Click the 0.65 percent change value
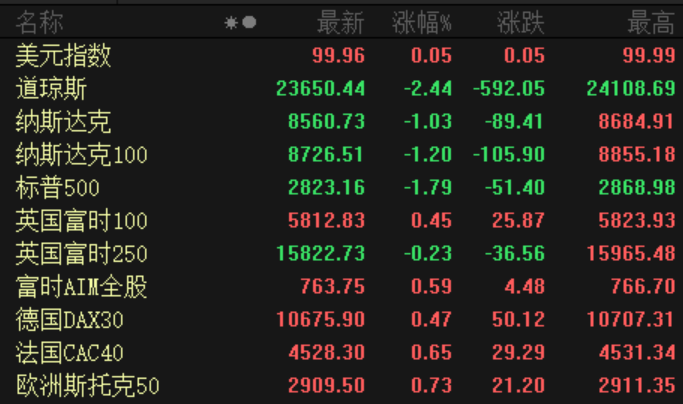The image size is (683, 404). pos(431,353)
